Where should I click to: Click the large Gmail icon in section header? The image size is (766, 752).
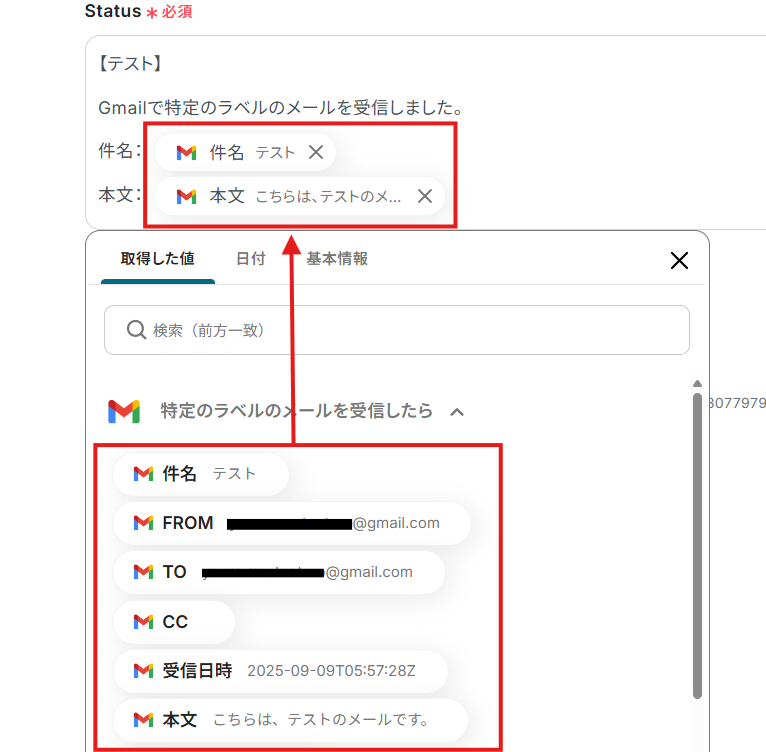pos(124,411)
